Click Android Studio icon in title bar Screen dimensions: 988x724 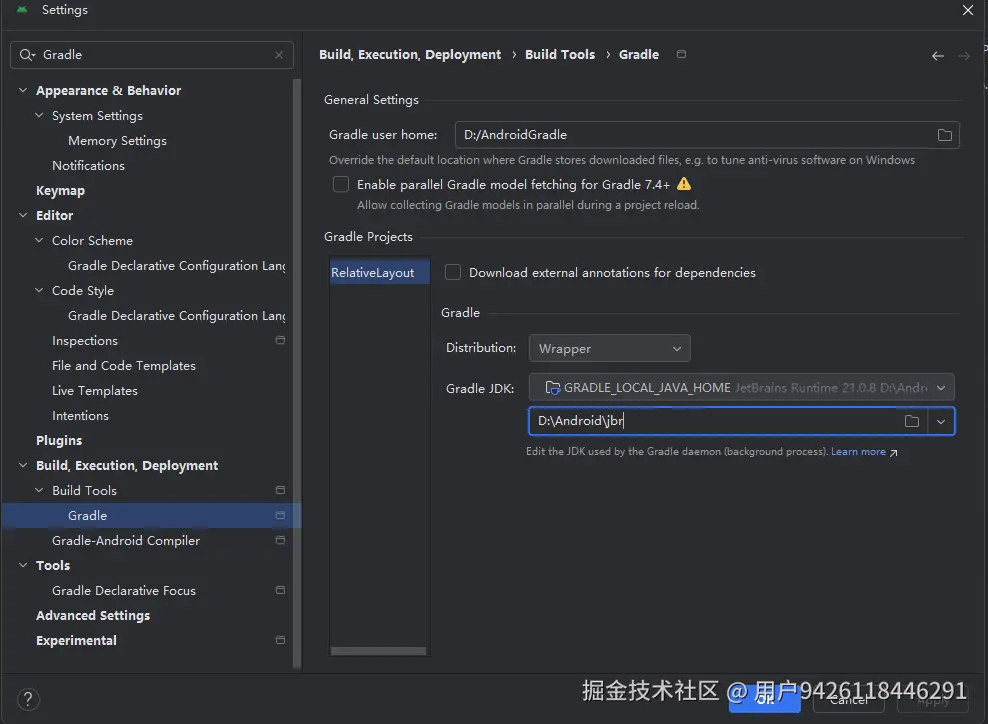22,9
